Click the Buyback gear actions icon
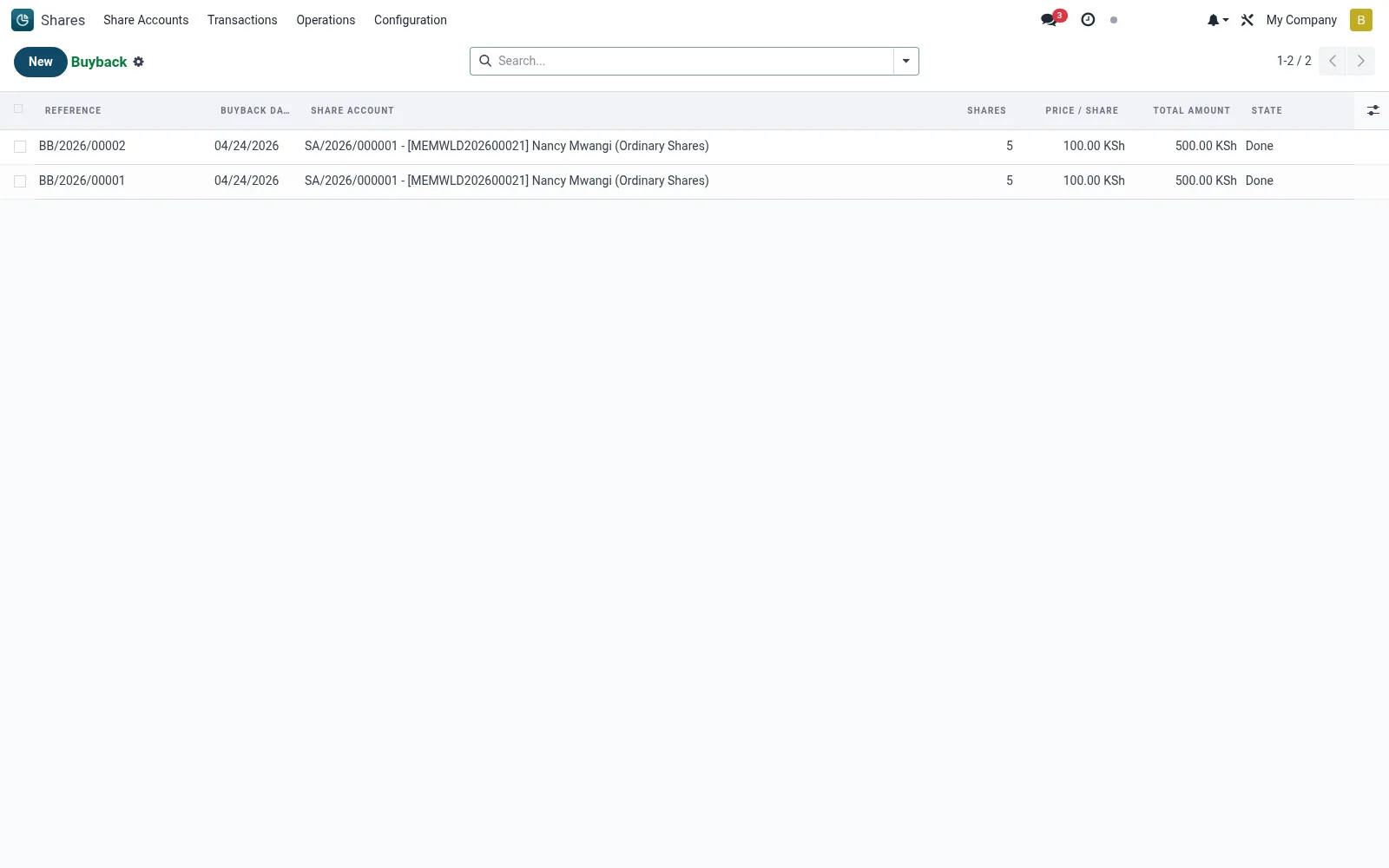 tap(138, 62)
